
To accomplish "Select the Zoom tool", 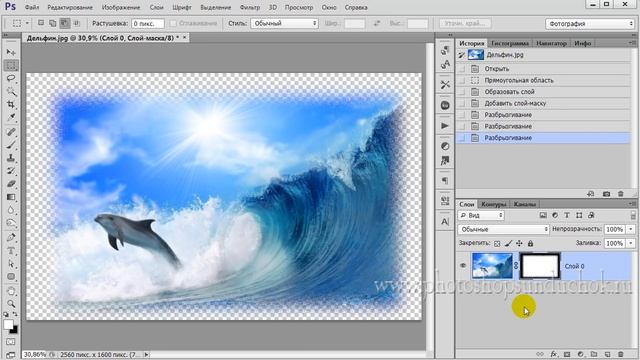I will [11, 304].
